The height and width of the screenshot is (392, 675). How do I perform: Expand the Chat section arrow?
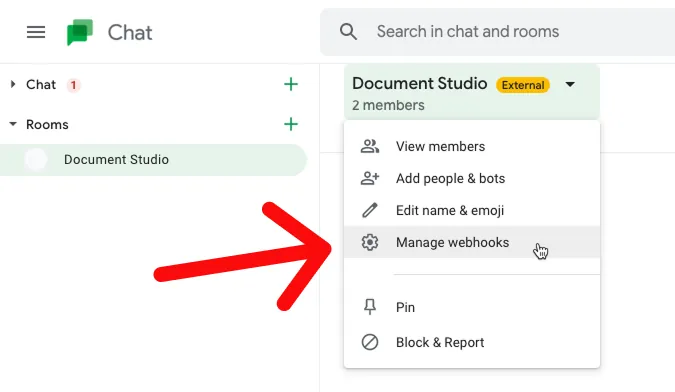point(13,84)
